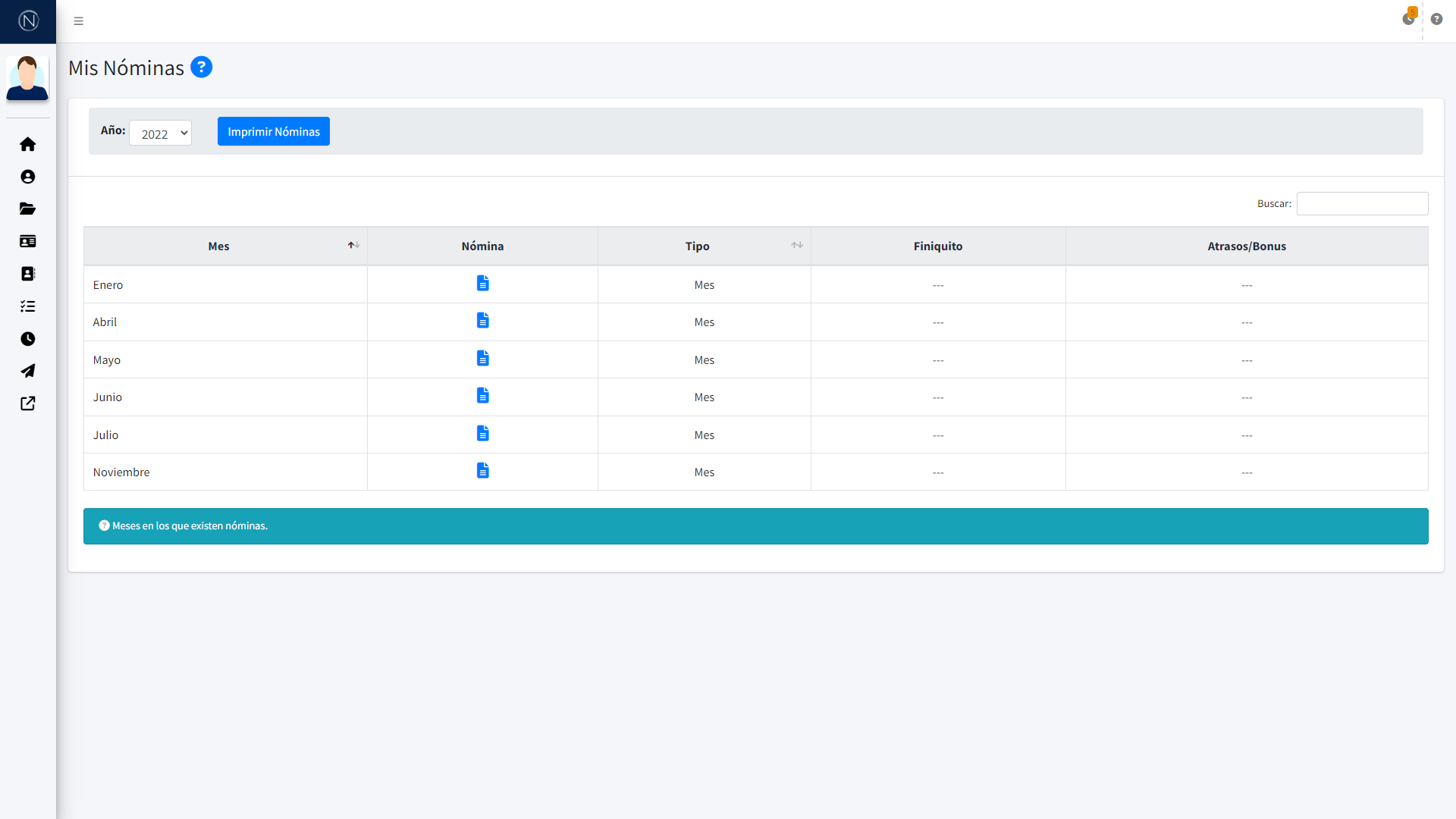The height and width of the screenshot is (819, 1456).
Task: Click the Buscar search input field
Action: pos(1362,203)
